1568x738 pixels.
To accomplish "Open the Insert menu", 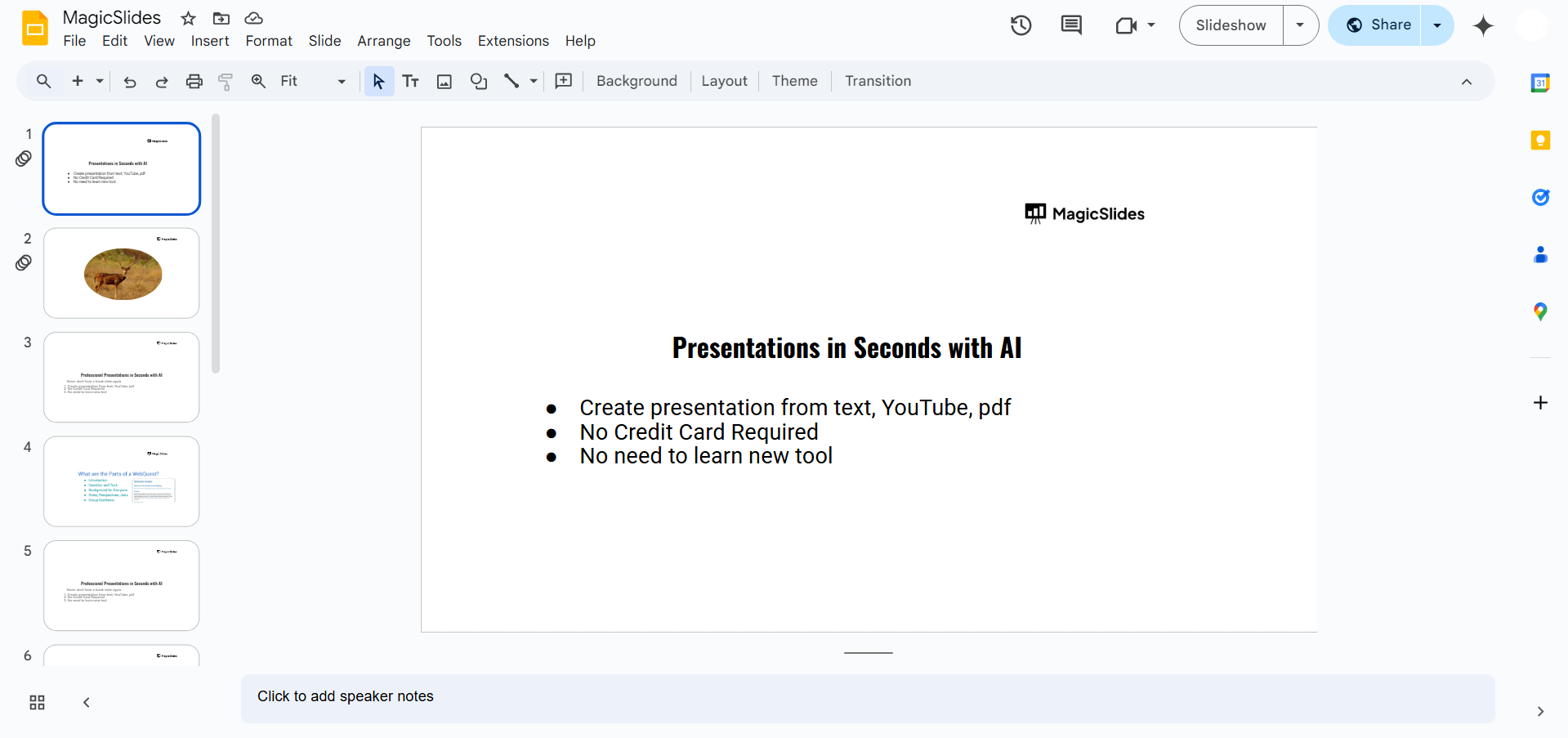I will (210, 41).
